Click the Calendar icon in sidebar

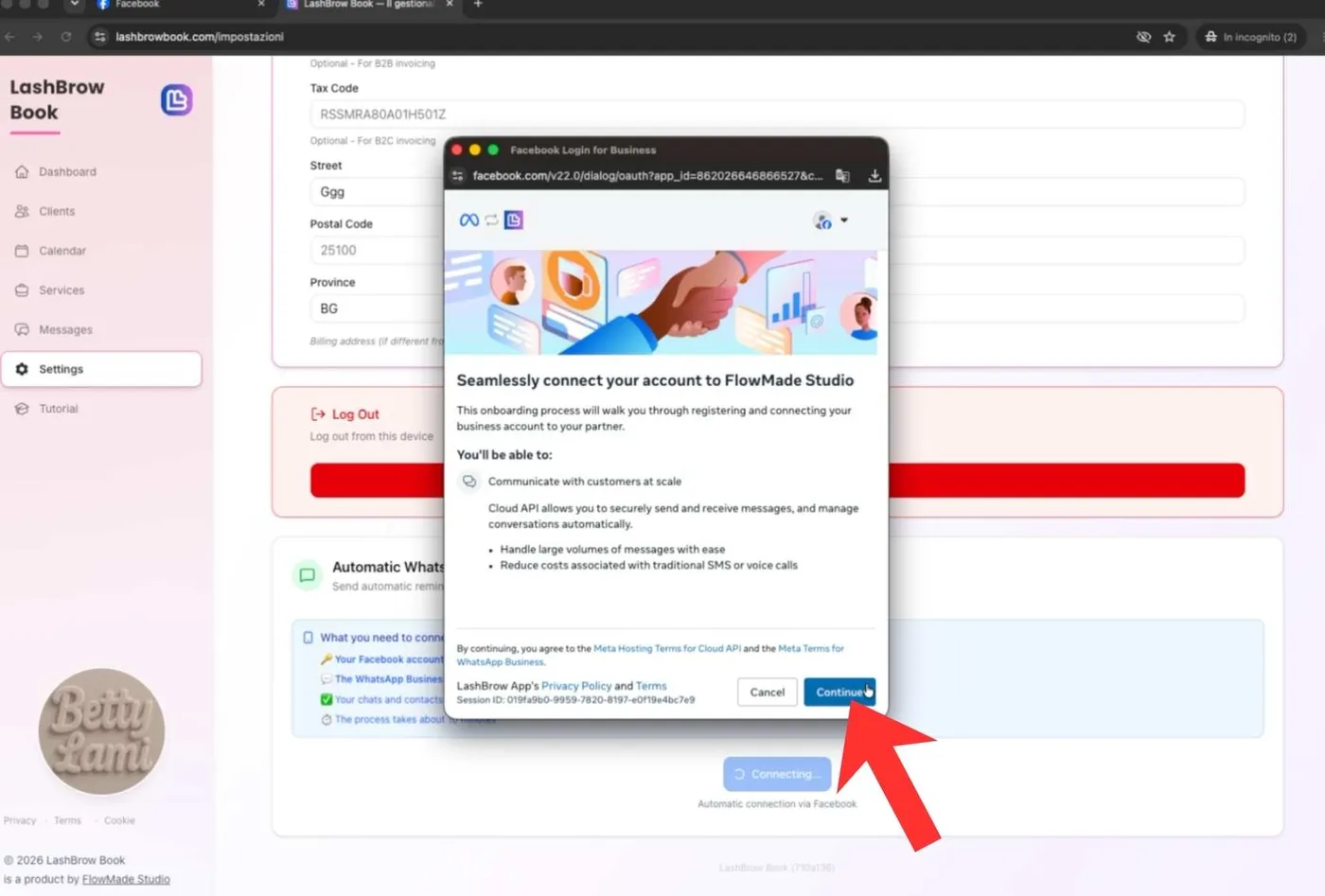pos(22,251)
